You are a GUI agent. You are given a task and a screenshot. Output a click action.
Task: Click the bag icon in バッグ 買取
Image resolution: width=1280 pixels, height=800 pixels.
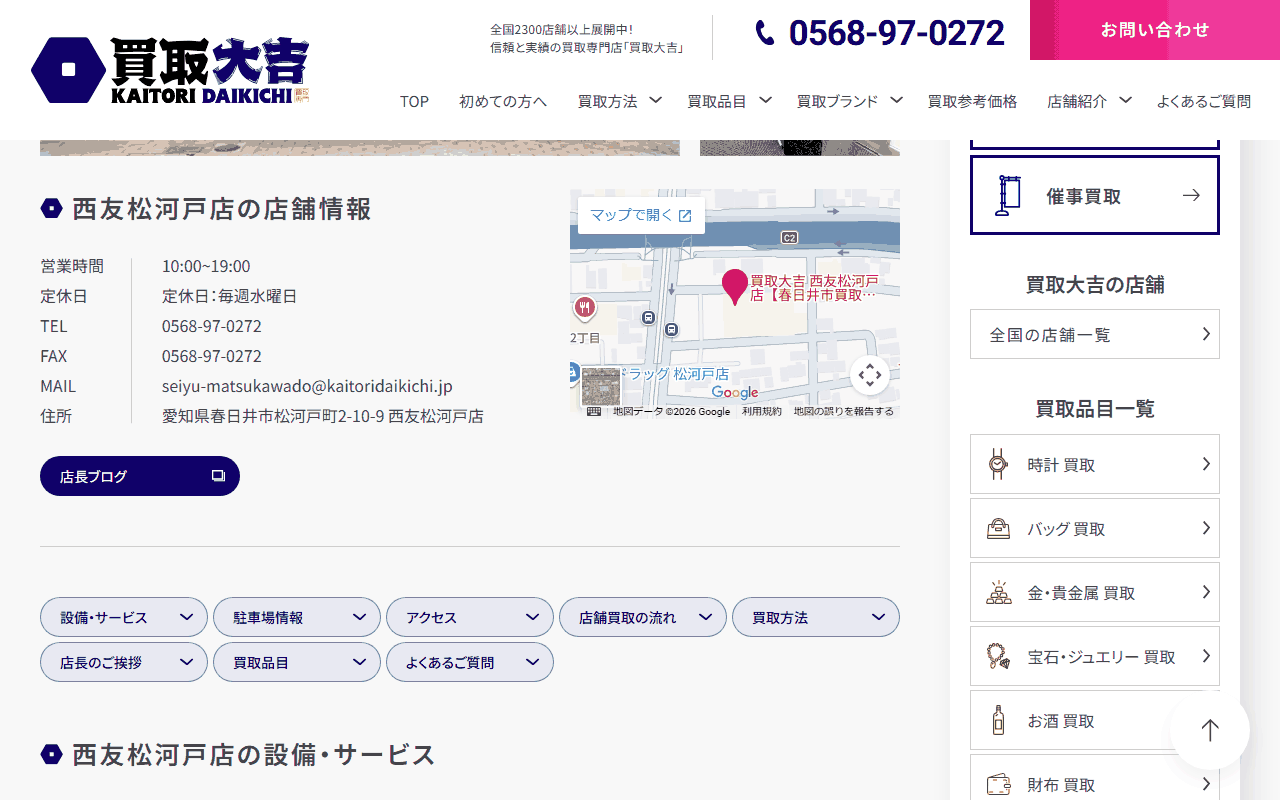pyautogui.click(x=997, y=528)
